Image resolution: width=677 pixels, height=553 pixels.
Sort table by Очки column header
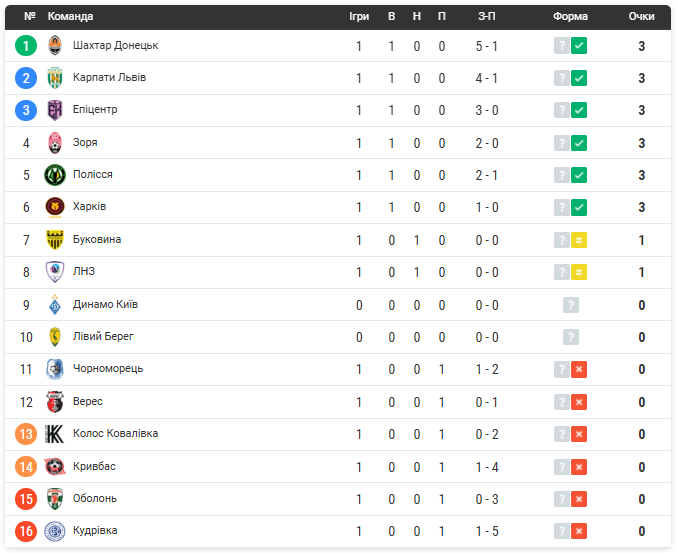click(x=641, y=16)
